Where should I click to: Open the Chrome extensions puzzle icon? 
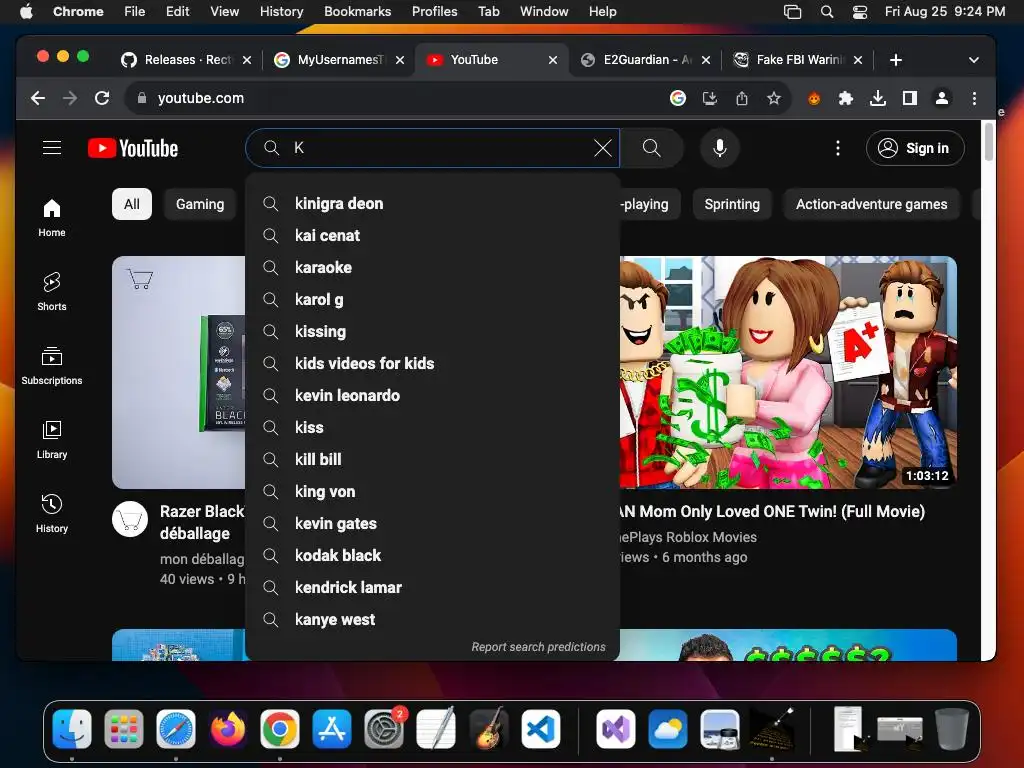point(846,99)
